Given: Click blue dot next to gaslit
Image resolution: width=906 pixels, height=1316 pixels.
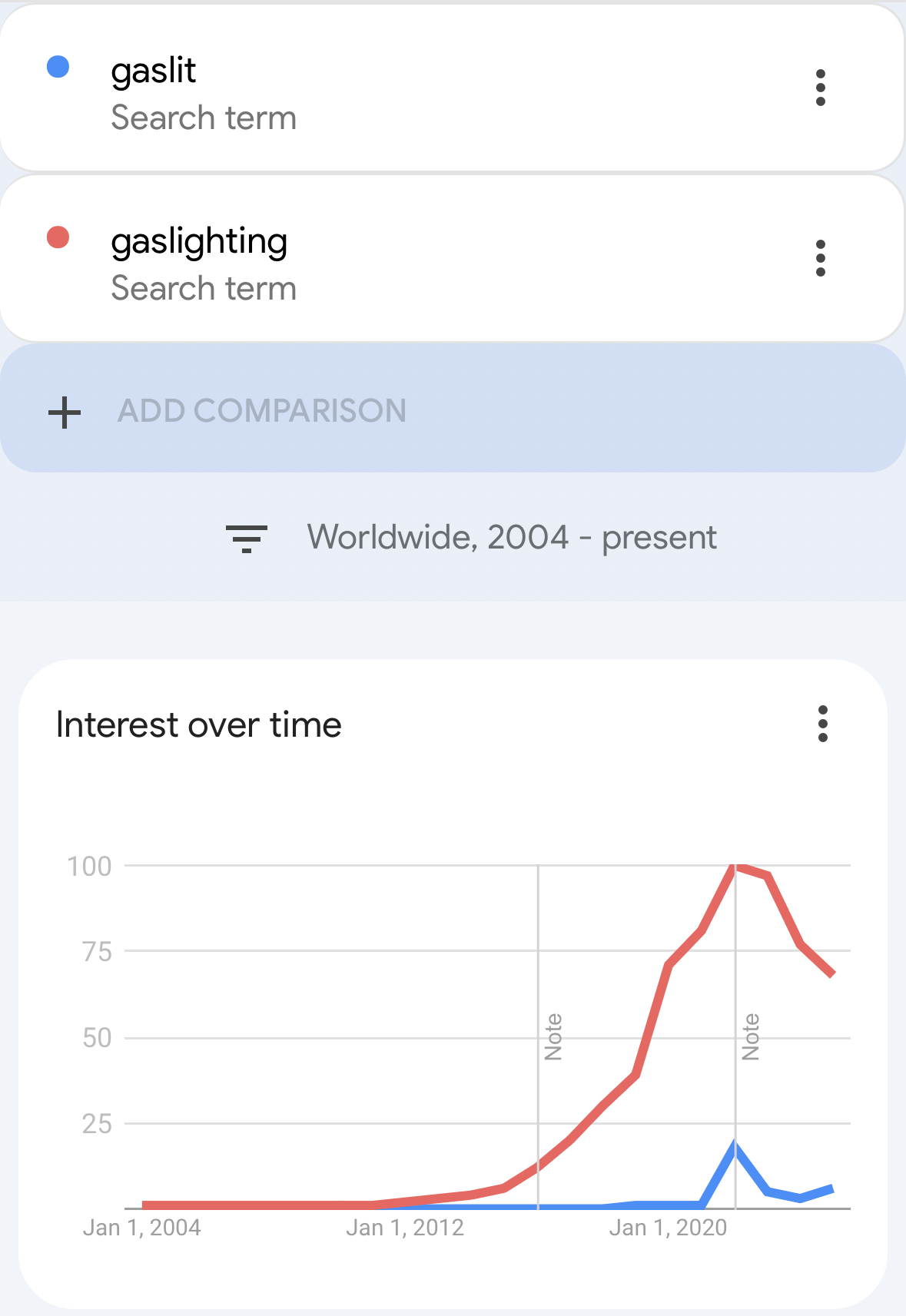Looking at the screenshot, I should [x=58, y=68].
